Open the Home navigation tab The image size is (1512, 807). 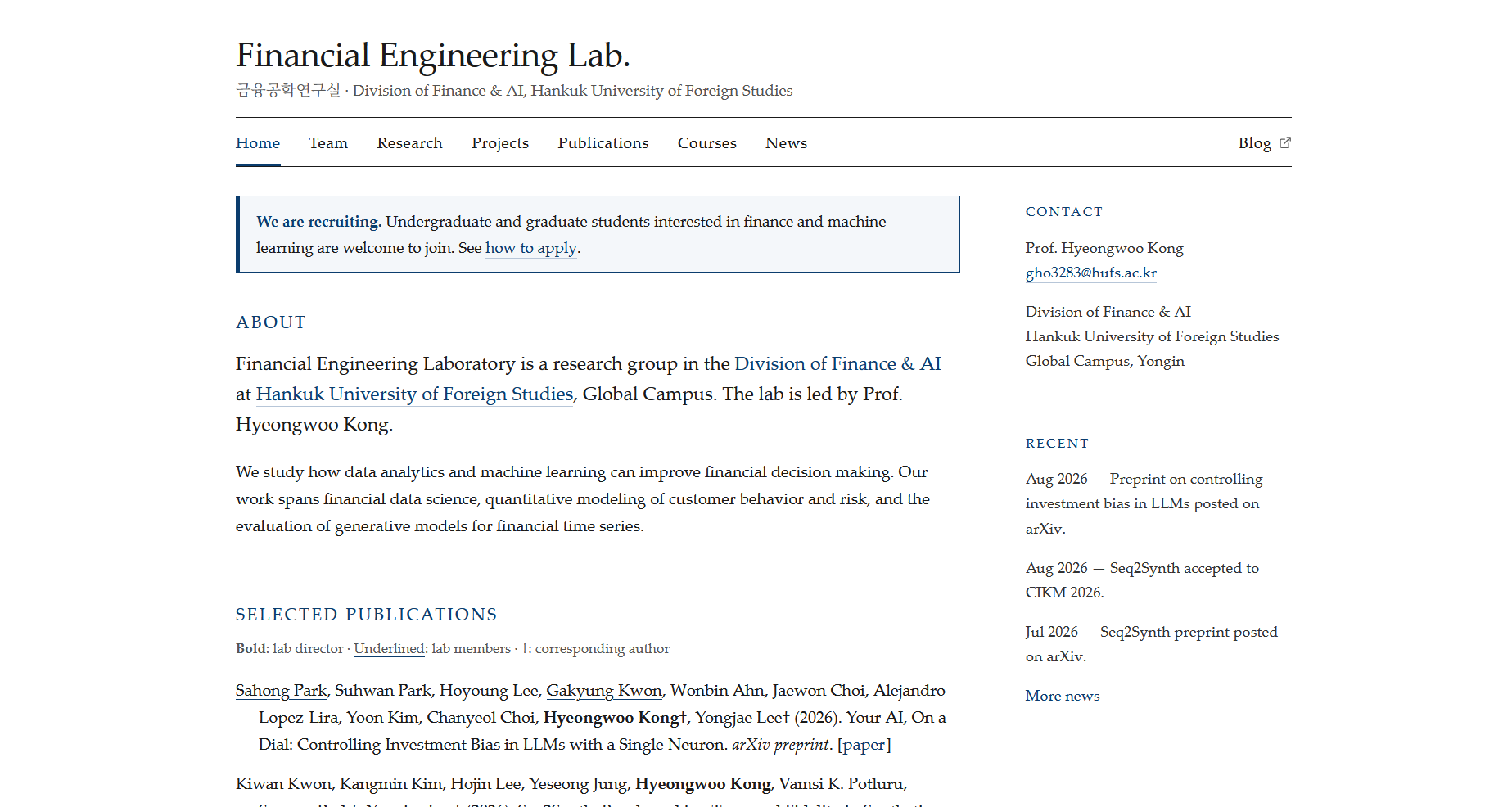click(x=258, y=143)
